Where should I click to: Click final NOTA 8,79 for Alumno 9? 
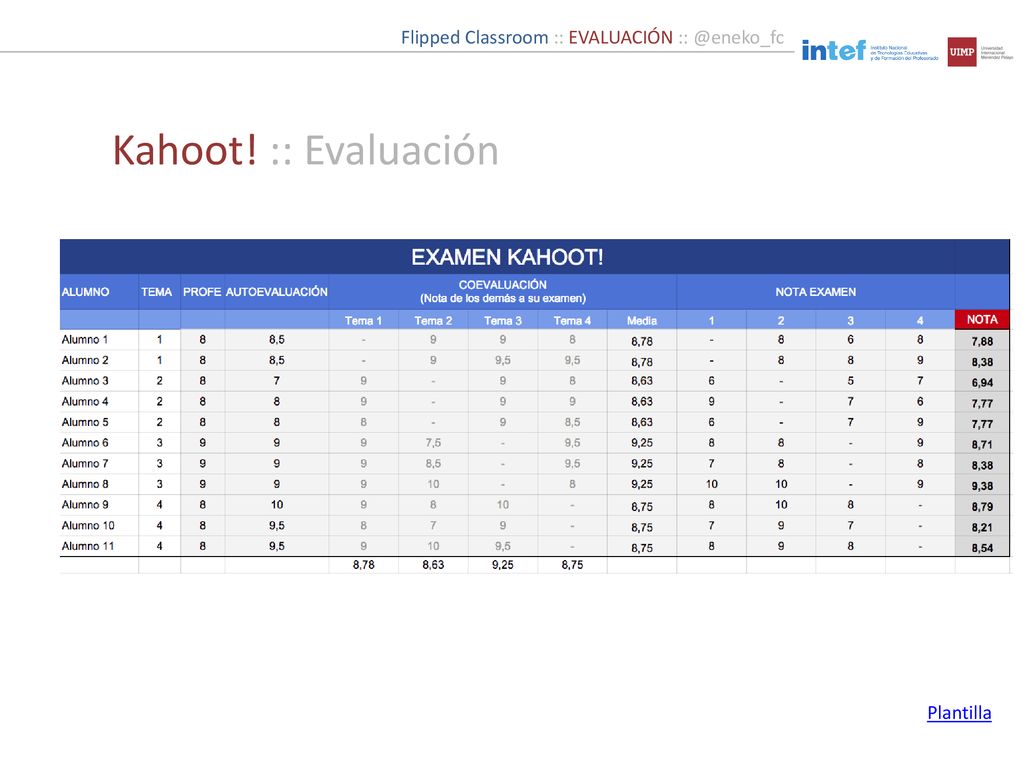[x=982, y=507]
